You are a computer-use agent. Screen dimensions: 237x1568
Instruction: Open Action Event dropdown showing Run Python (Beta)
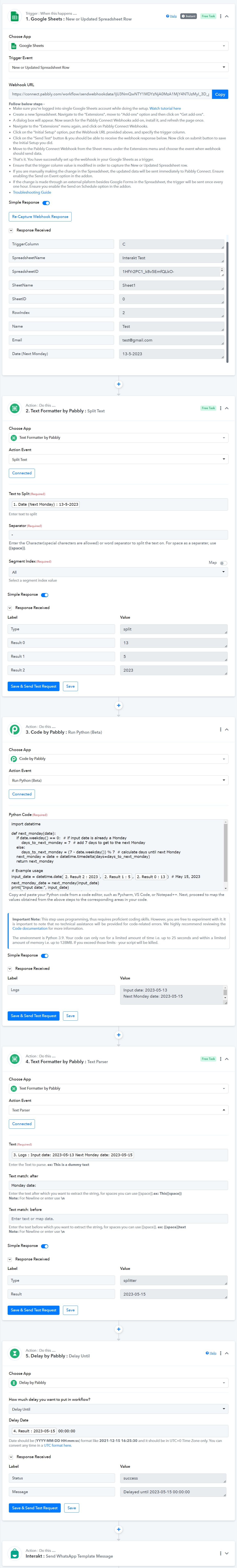click(x=118, y=780)
